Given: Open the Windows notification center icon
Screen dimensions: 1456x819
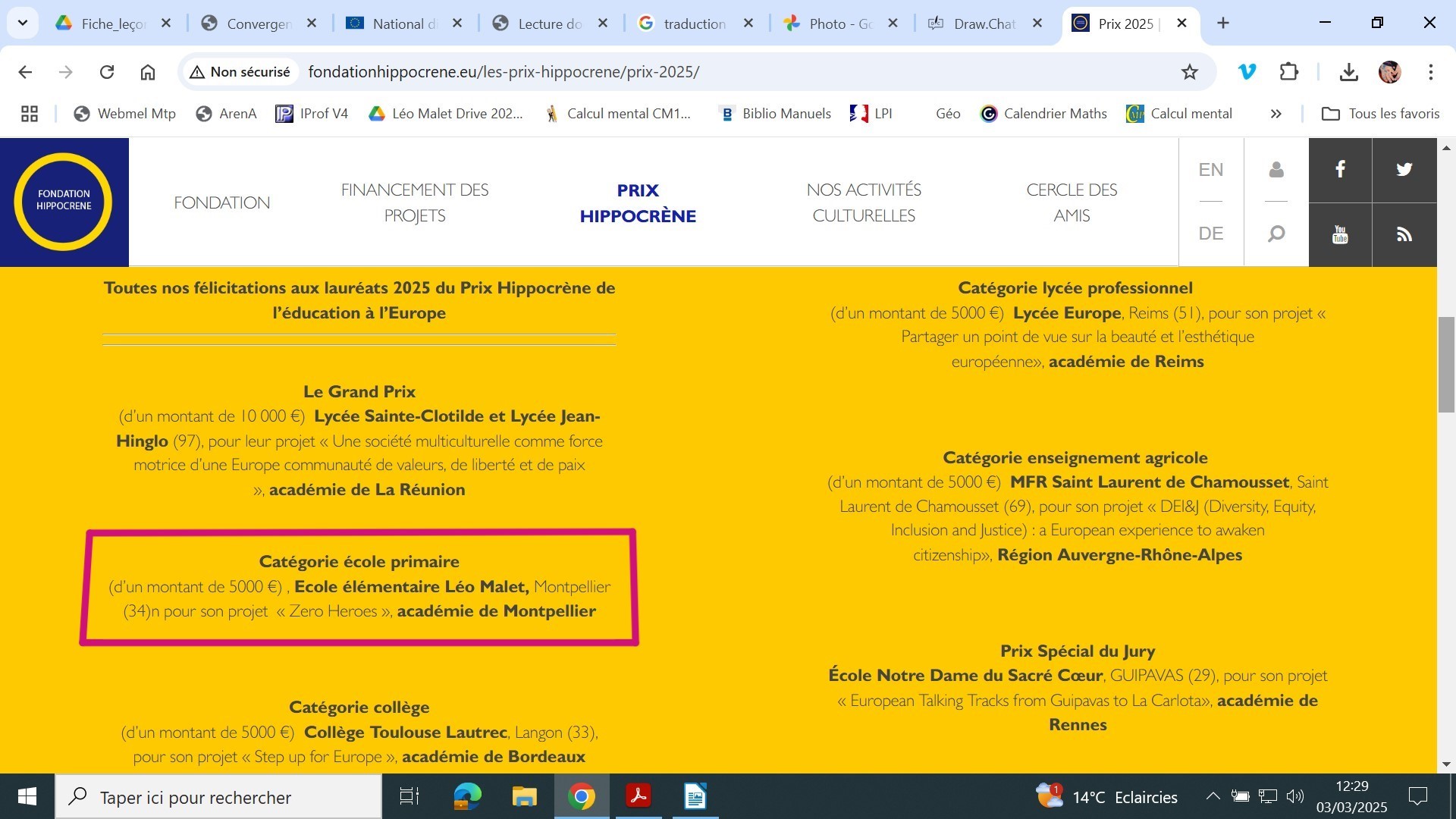Looking at the screenshot, I should (1417, 796).
